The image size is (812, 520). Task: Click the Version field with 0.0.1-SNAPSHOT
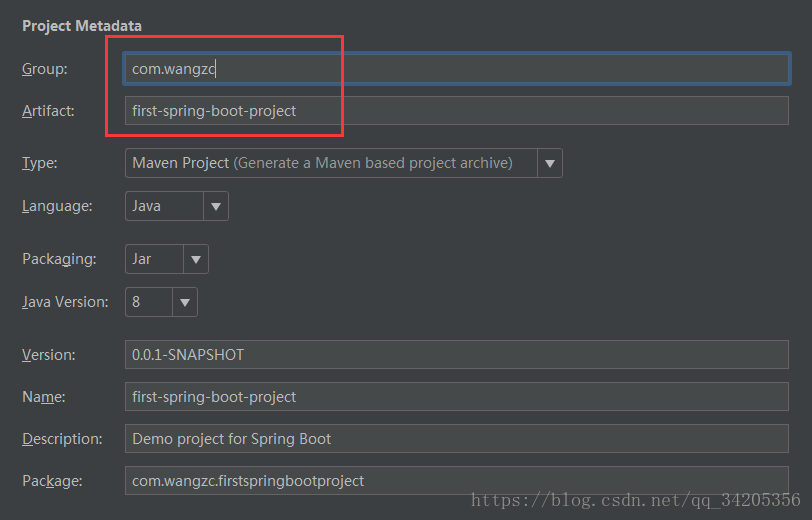[457, 355]
